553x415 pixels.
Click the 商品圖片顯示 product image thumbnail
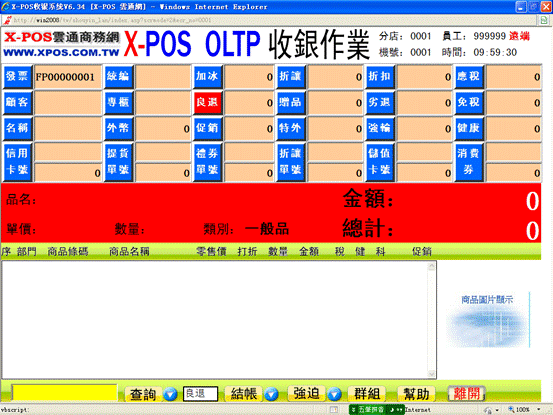(488, 320)
